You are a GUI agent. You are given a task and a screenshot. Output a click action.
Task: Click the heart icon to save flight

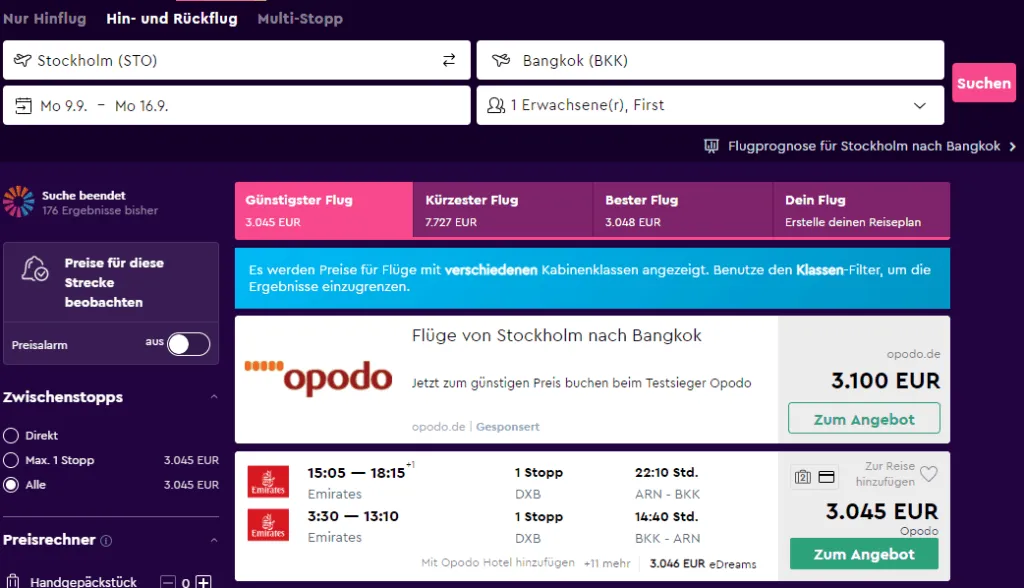[928, 474]
